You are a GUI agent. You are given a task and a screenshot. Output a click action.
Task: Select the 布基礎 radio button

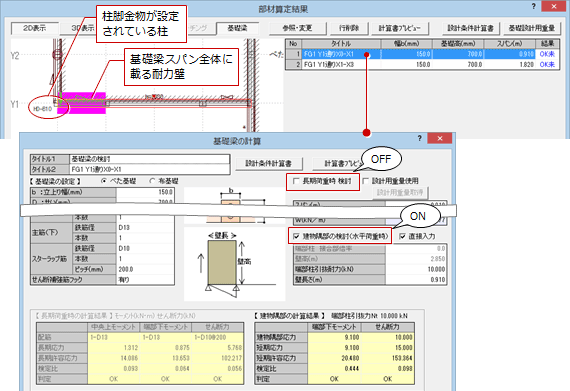coord(152,181)
